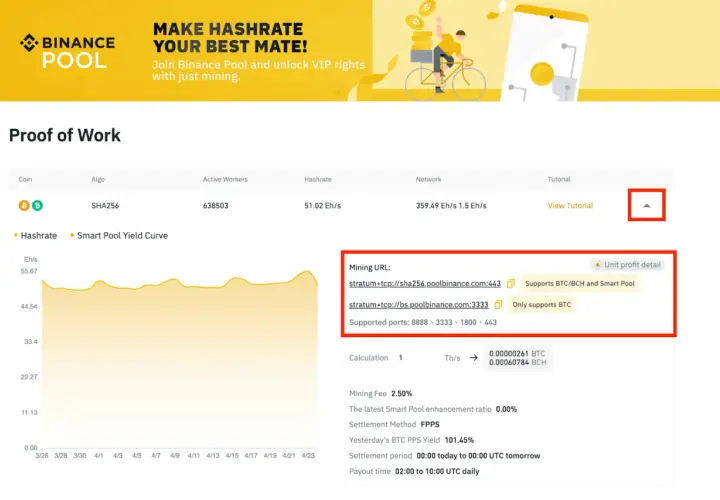
Task: Click the Mining URL label
Action: [x=370, y=267]
